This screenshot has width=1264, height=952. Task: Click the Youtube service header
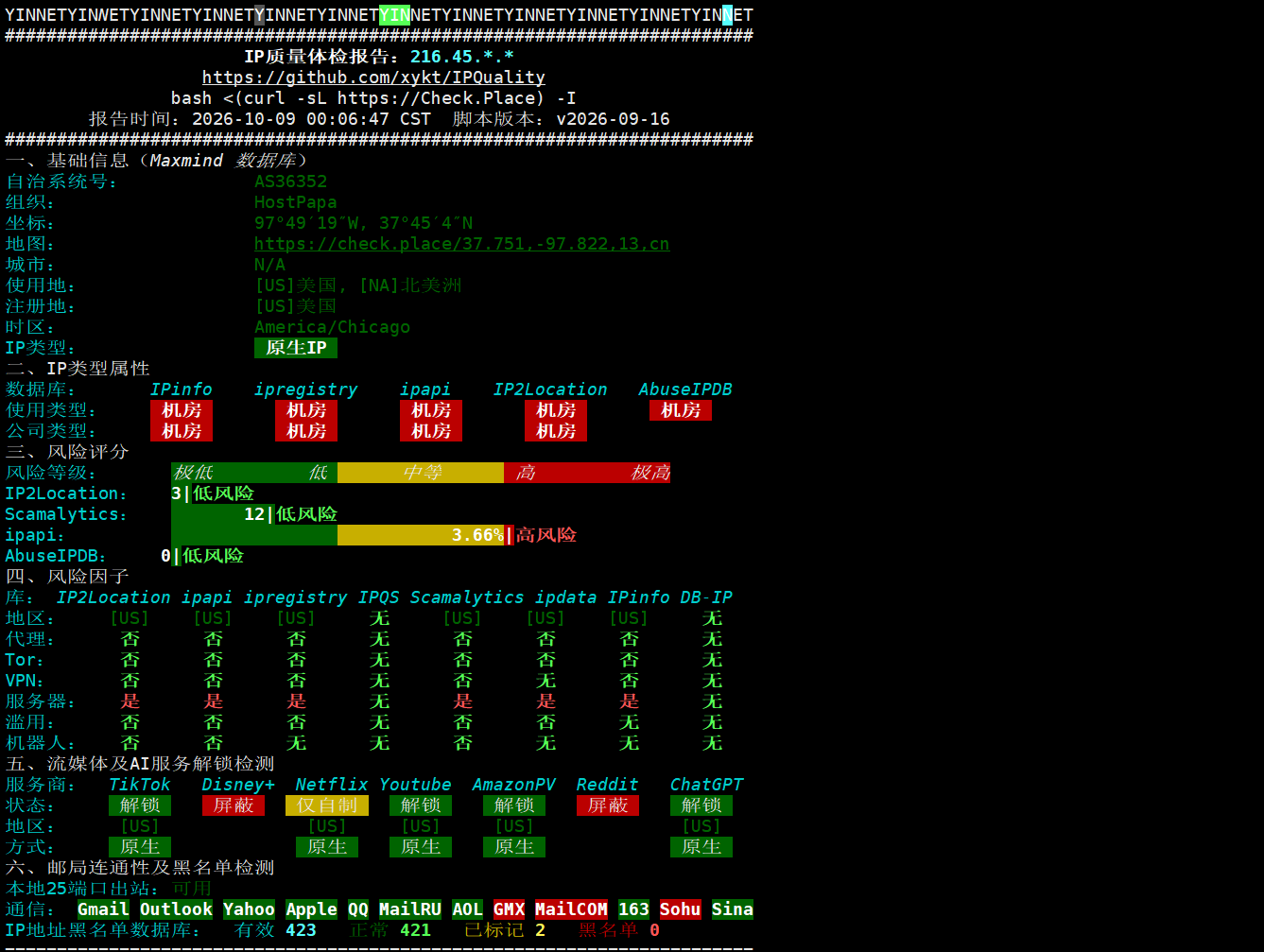[415, 785]
